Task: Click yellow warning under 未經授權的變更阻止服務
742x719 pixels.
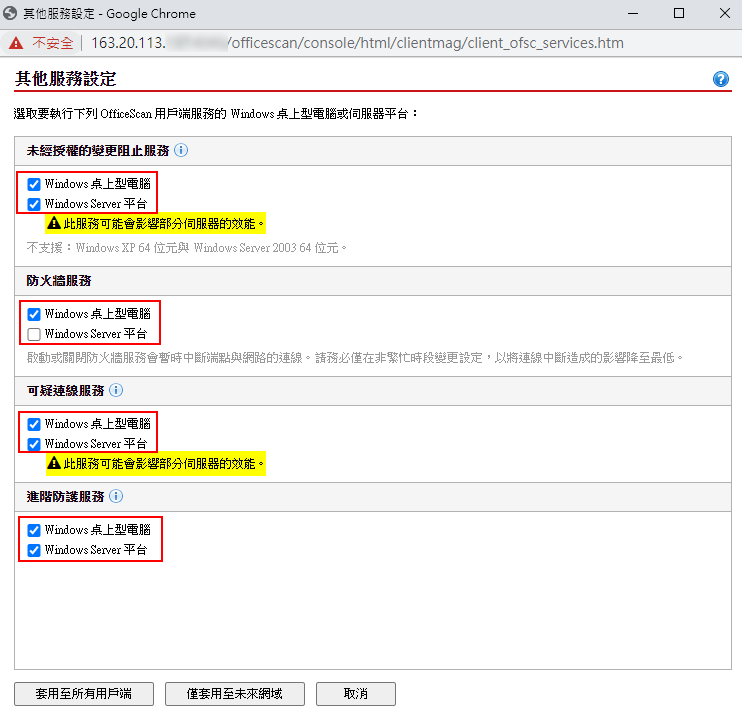Action: [156, 223]
